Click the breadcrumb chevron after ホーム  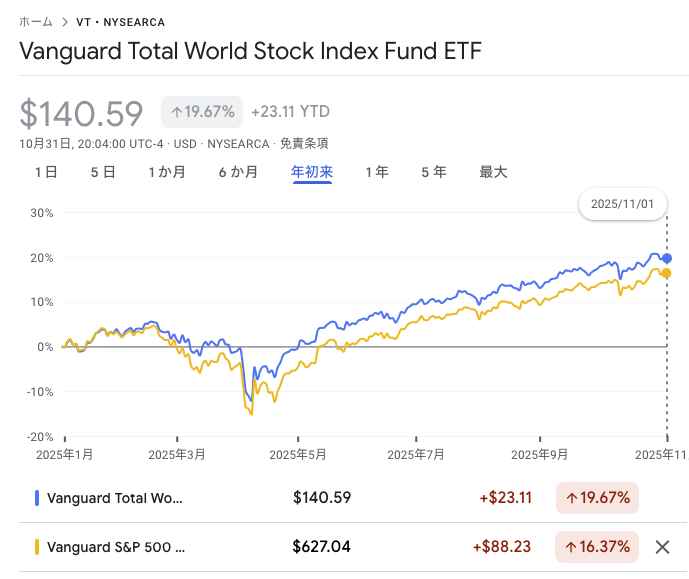(65, 22)
